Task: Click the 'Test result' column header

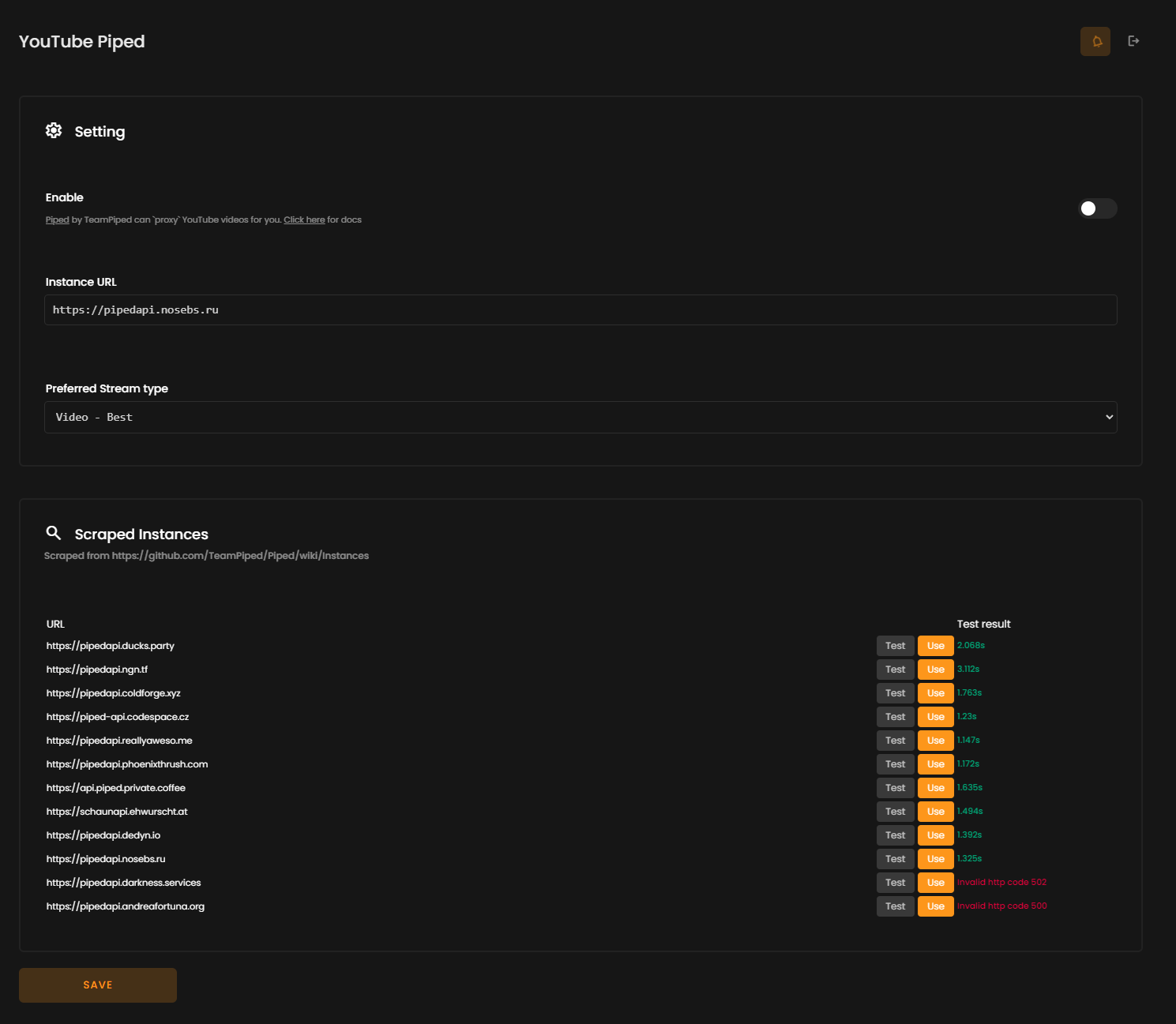Action: tap(984, 625)
